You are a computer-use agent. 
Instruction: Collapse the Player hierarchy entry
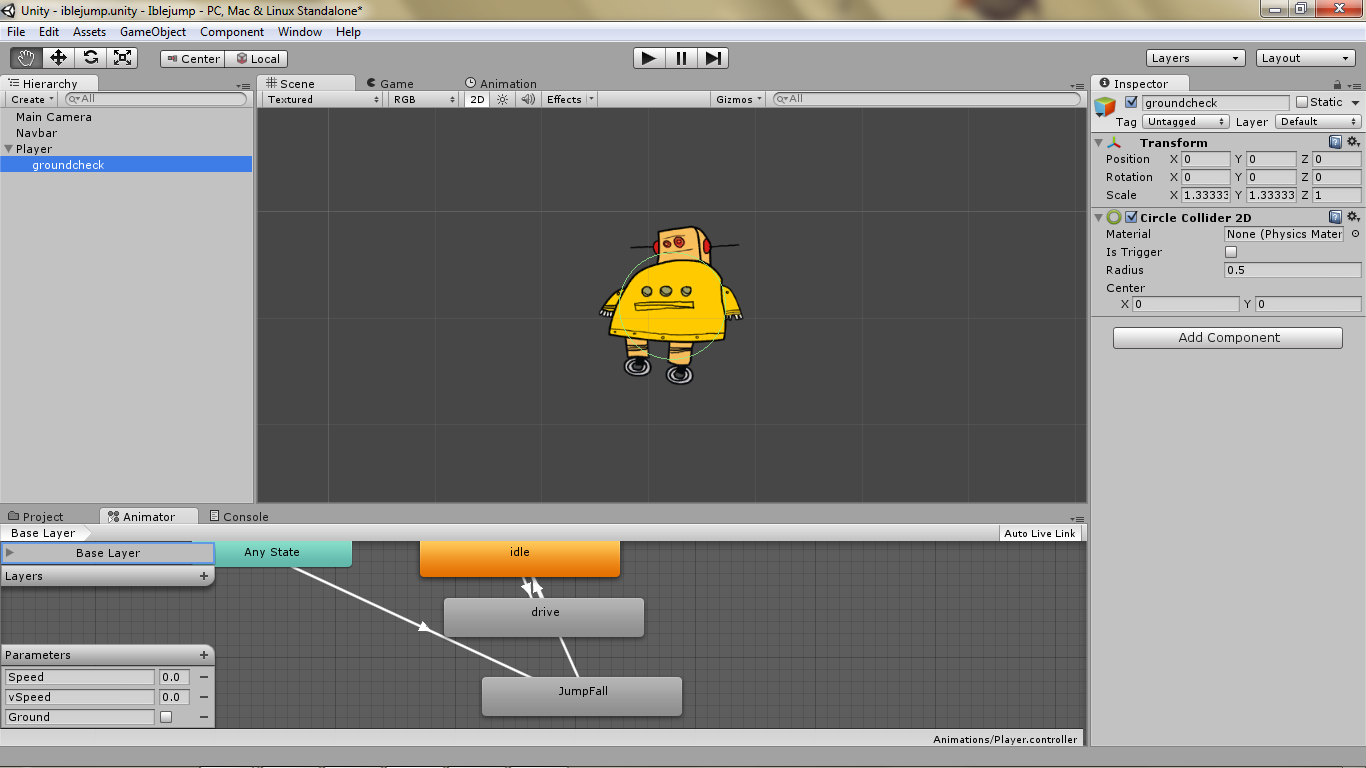point(8,148)
